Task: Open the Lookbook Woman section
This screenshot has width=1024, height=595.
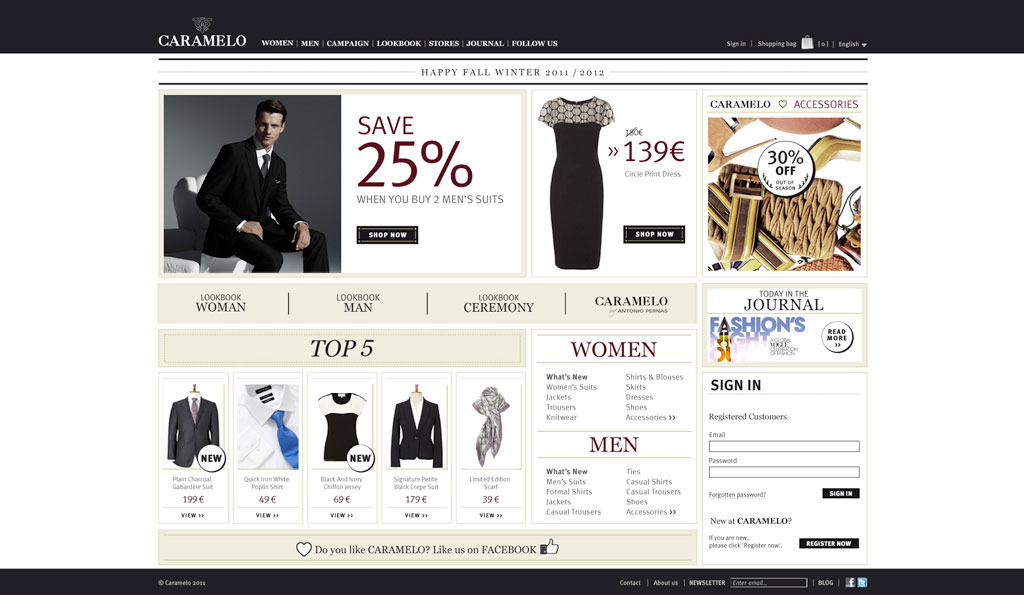Action: point(221,303)
